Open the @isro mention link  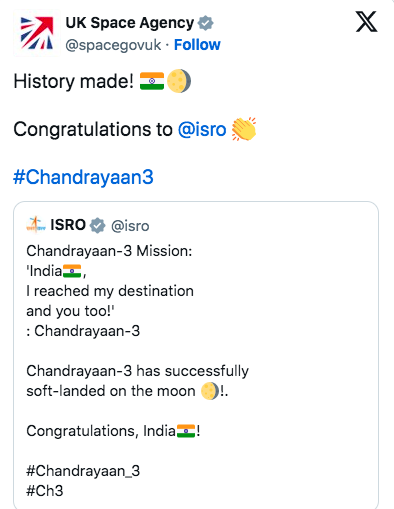202,129
